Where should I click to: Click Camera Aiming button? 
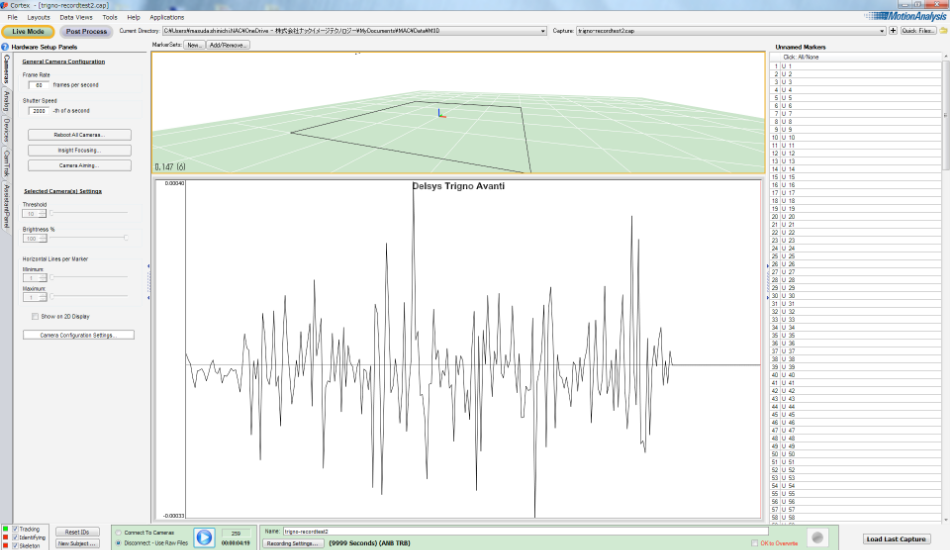coord(79,165)
